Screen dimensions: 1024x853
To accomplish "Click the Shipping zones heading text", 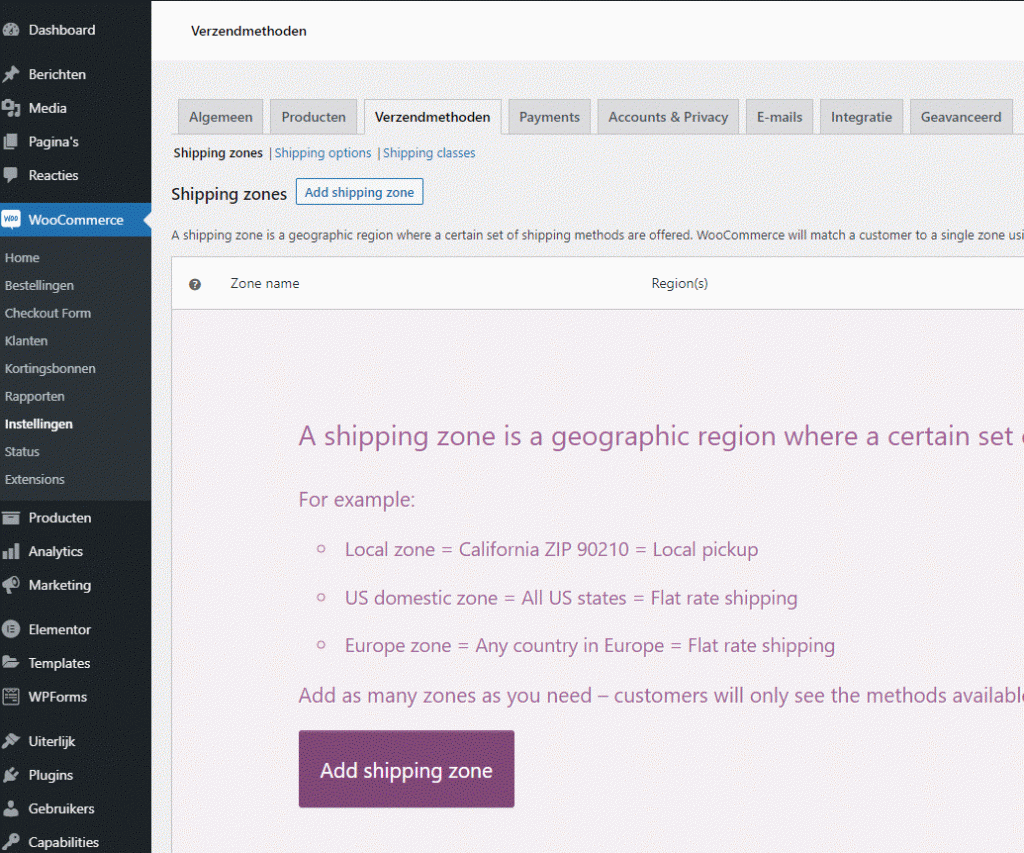I will pyautogui.click(x=229, y=194).
